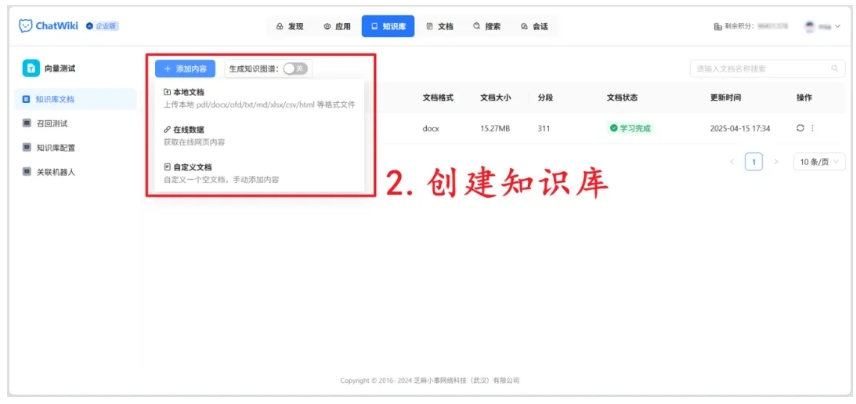
Task: Open the more options icon in docx row
Action: [812, 128]
